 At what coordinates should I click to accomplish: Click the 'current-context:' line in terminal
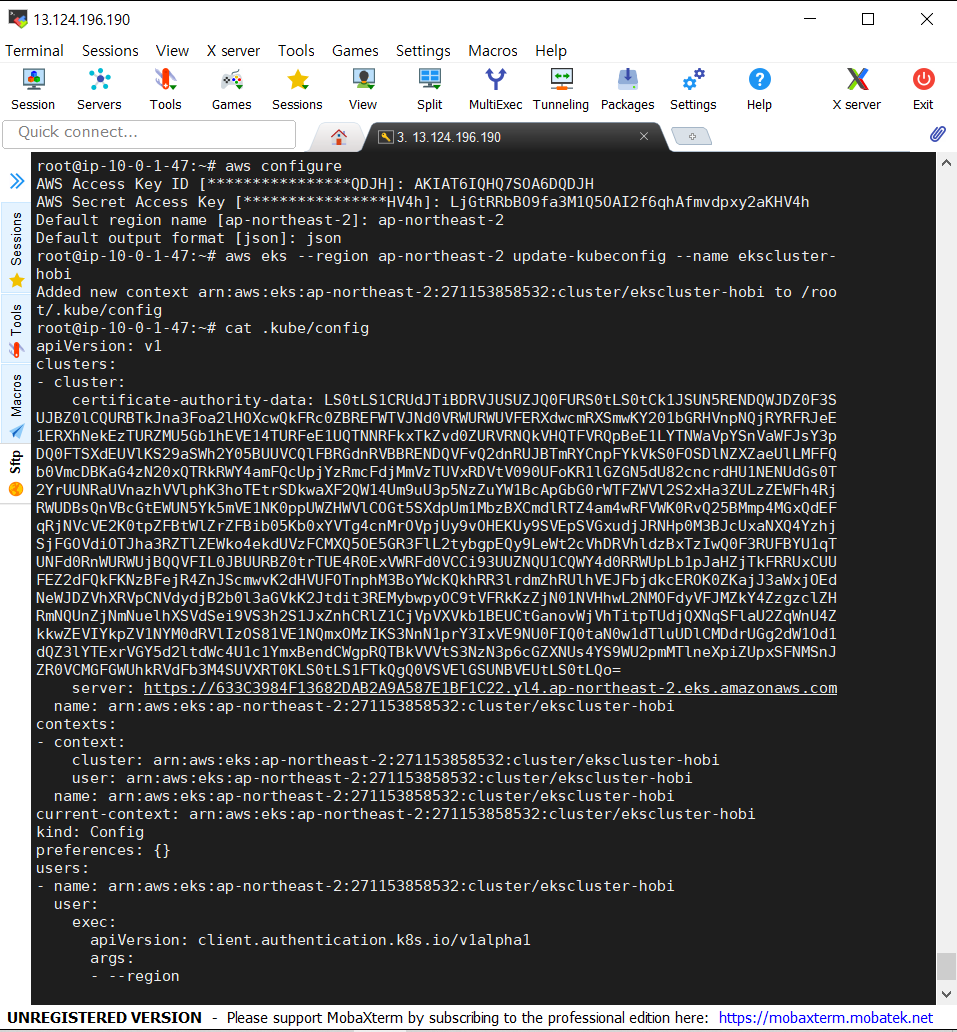coord(396,814)
